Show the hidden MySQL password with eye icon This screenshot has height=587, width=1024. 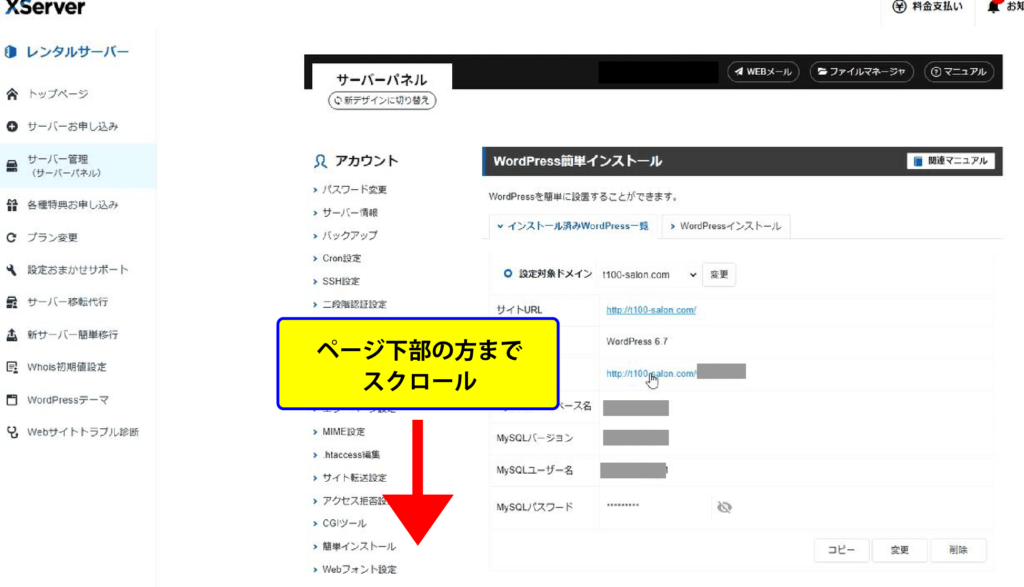point(724,507)
